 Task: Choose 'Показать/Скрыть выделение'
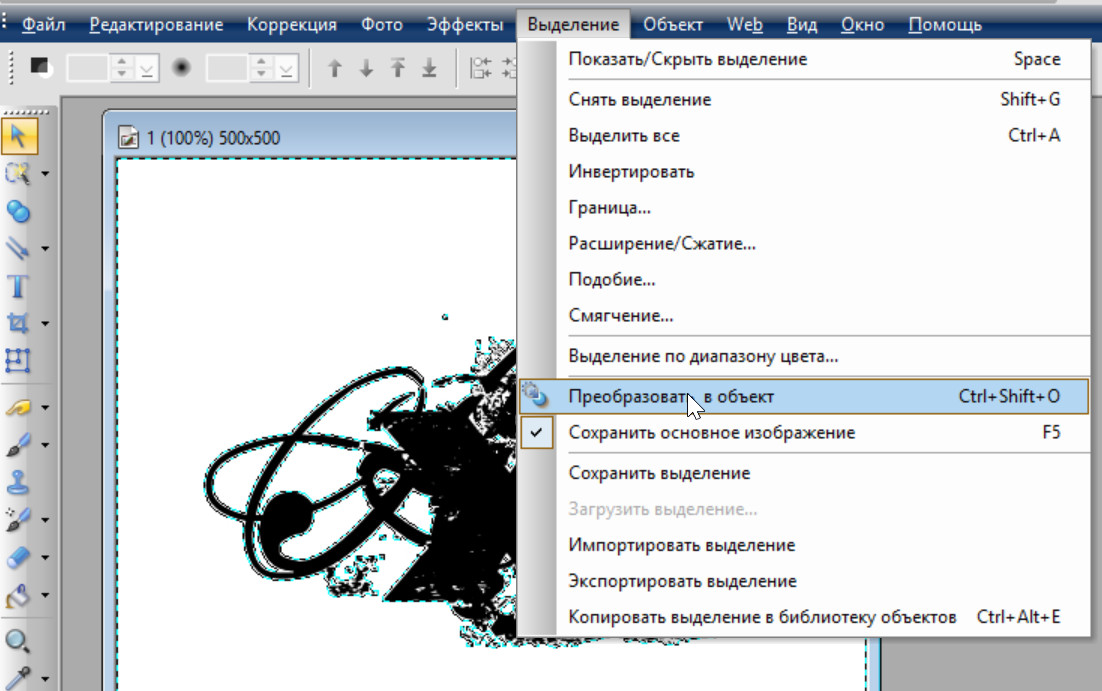[x=804, y=59]
